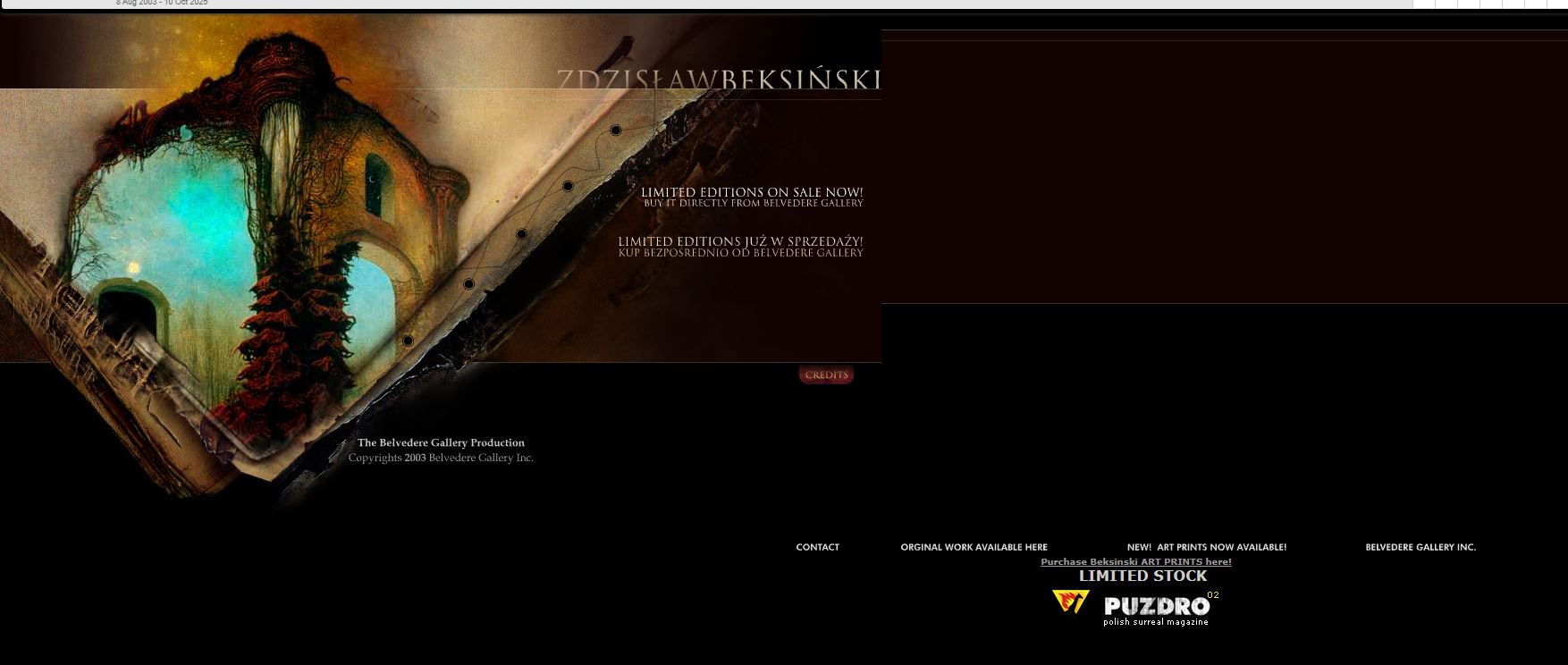Click the bottommost black navigation dot
Image resolution: width=1568 pixels, height=665 pixels.
point(408,341)
